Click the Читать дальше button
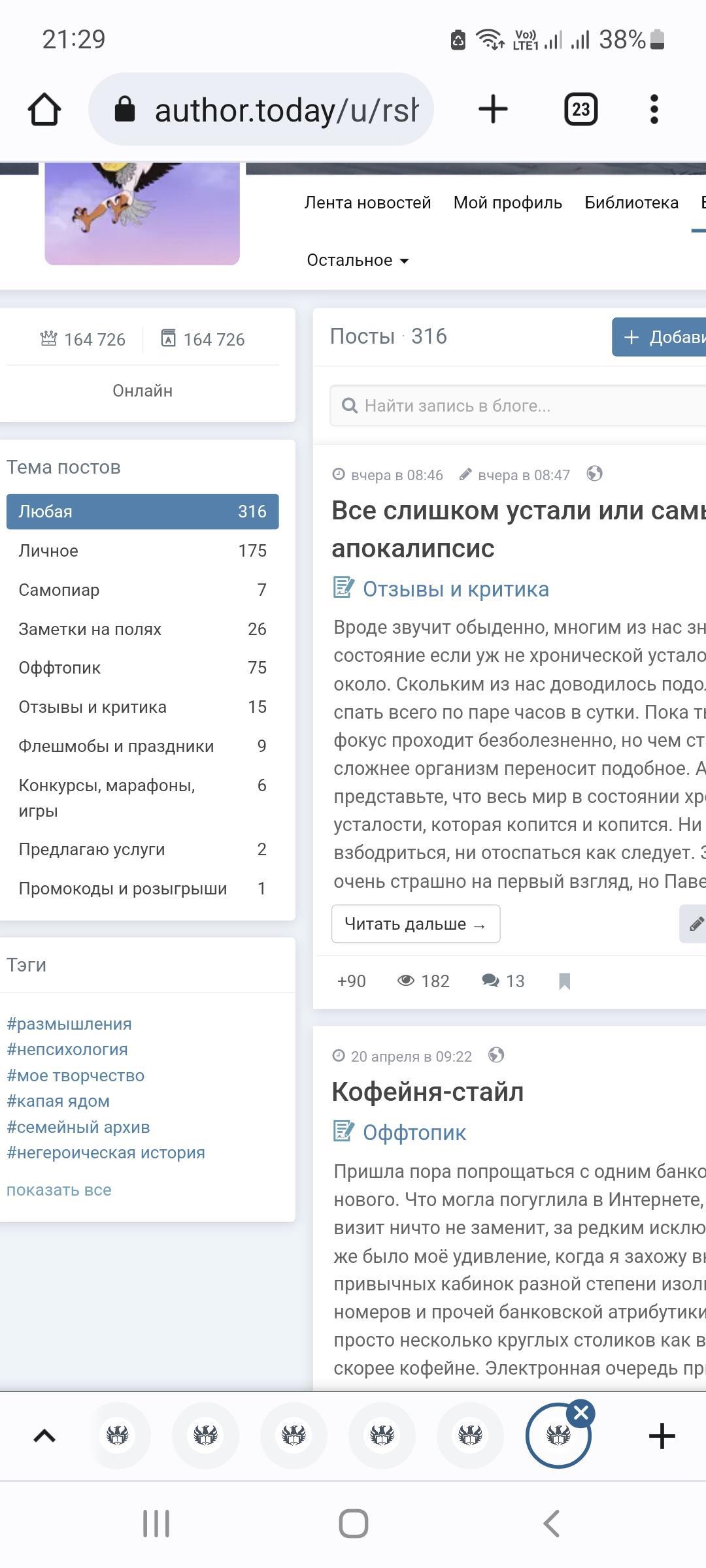This screenshot has height=1568, width=706. click(x=416, y=924)
